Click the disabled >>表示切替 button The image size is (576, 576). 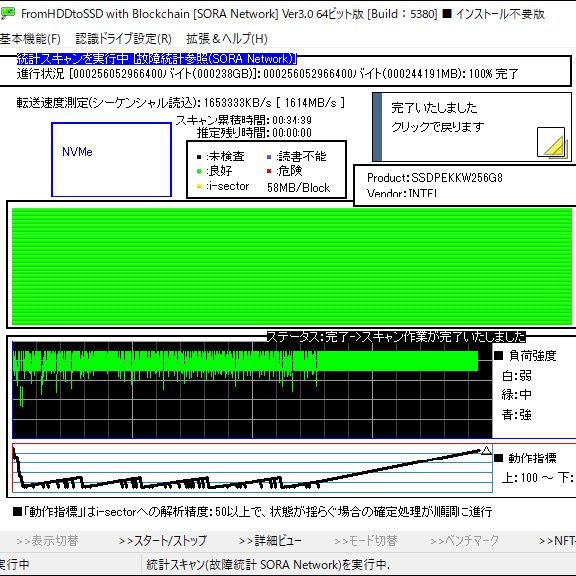pyautogui.click(x=47, y=541)
